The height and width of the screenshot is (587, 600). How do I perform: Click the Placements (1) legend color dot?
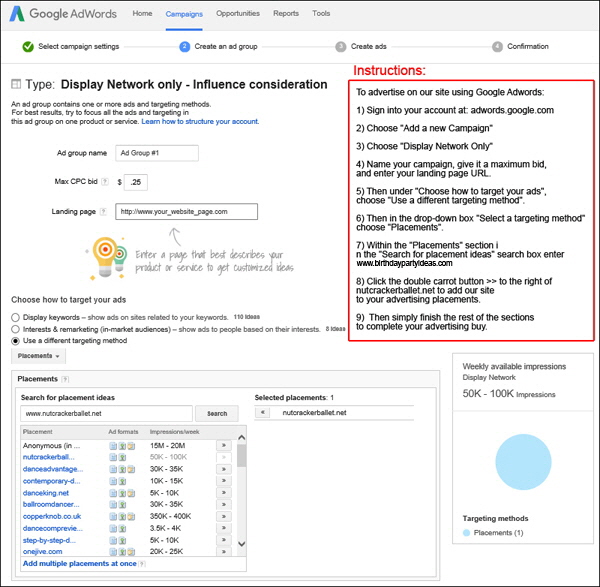(x=466, y=533)
